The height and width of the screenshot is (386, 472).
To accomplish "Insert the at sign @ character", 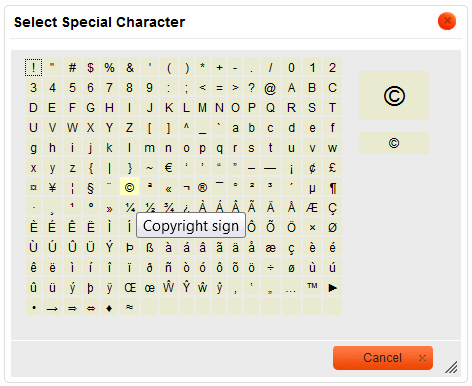I will click(x=270, y=88).
